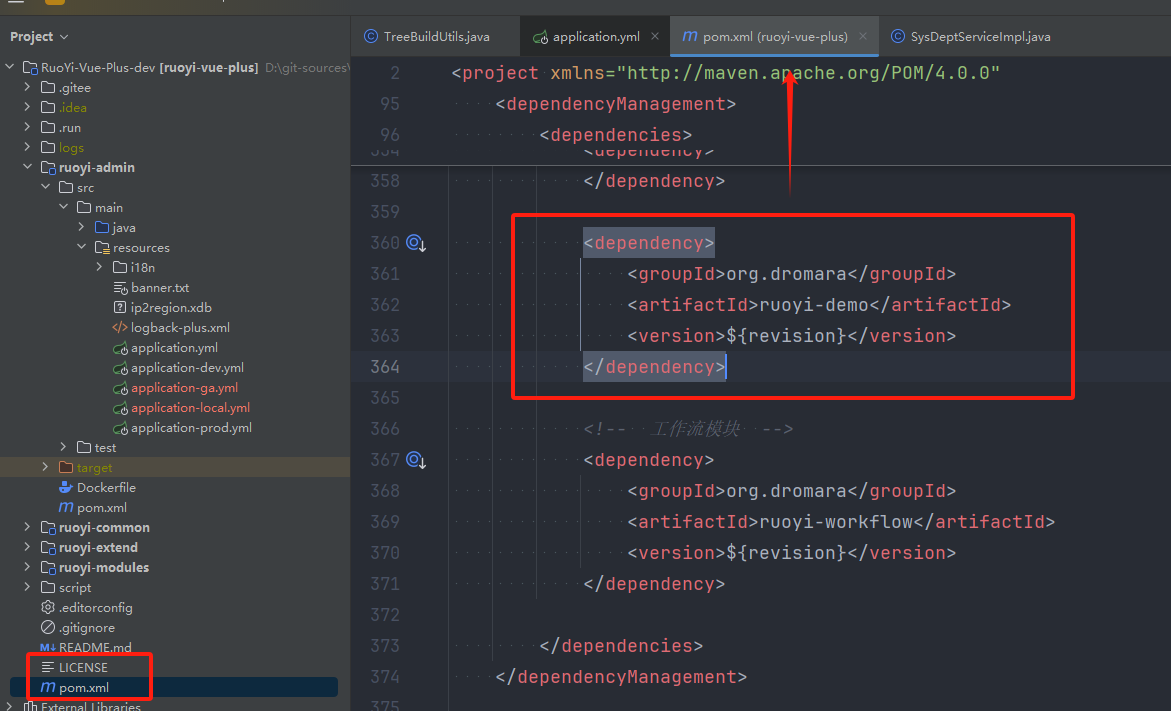Viewport: 1171px width, 711px height.
Task: Click ${revision} version on line 370
Action: coord(786,553)
